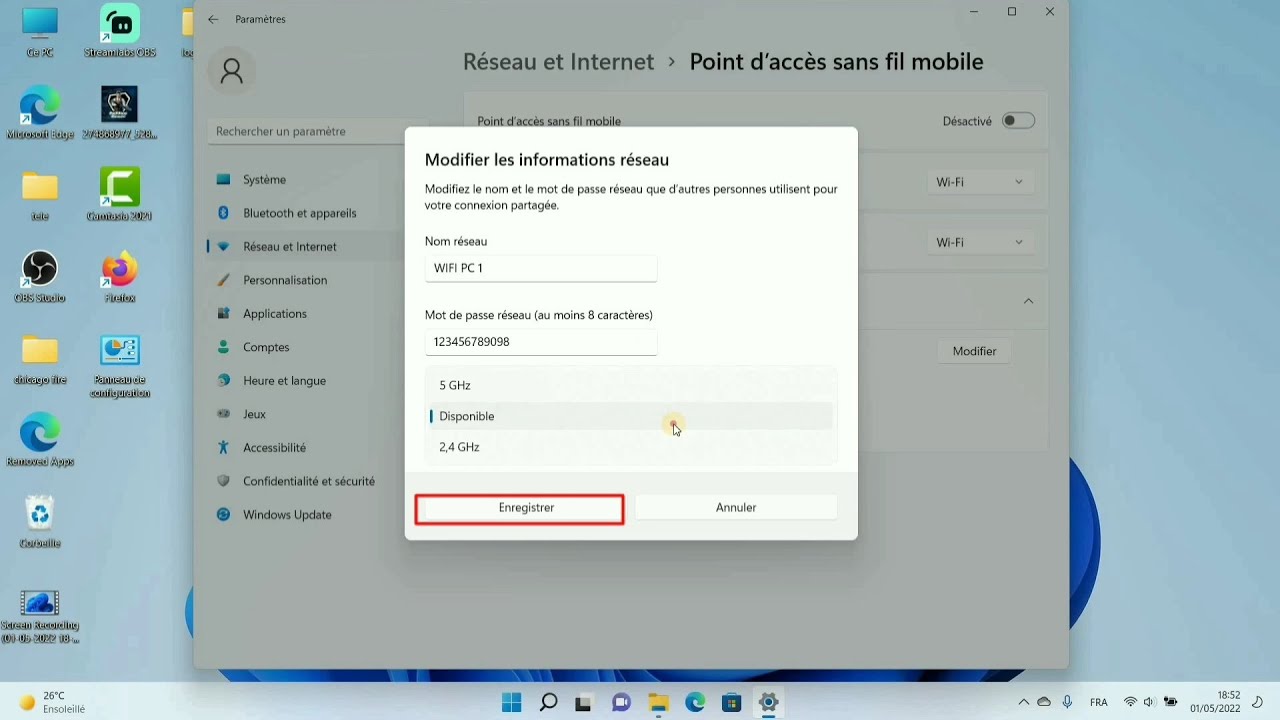Open taskbar search
This screenshot has width=1280, height=720.
click(548, 703)
